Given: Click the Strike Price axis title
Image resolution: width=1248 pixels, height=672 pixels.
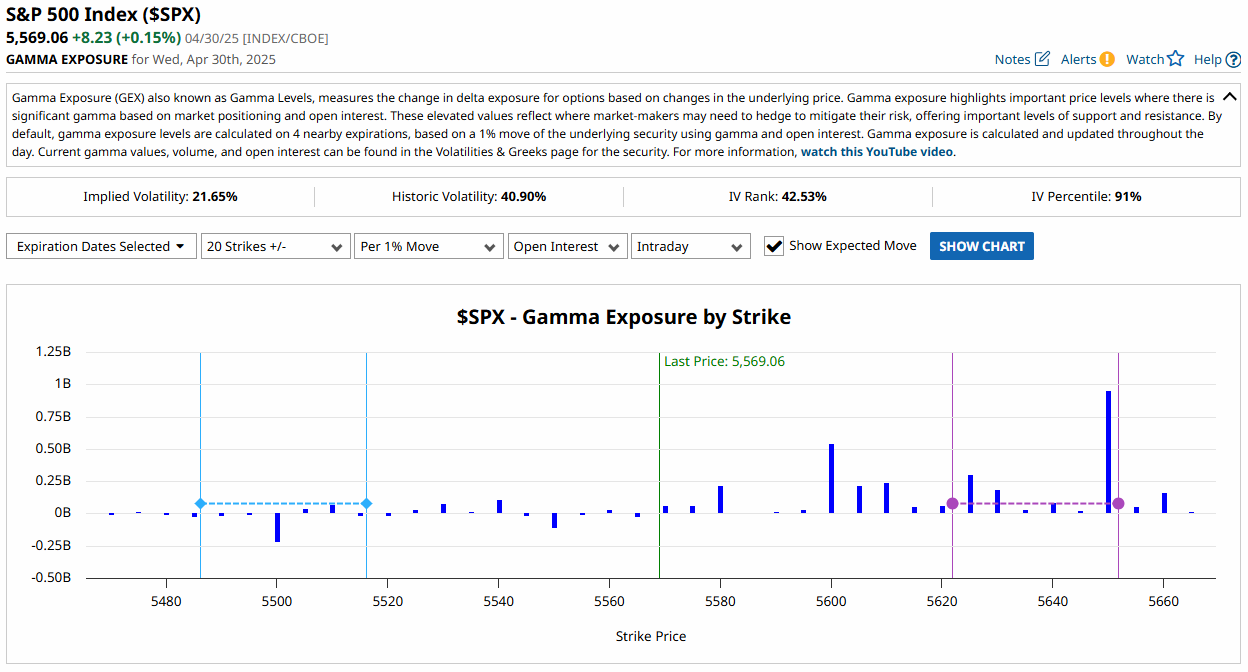Looking at the screenshot, I should click(x=651, y=636).
